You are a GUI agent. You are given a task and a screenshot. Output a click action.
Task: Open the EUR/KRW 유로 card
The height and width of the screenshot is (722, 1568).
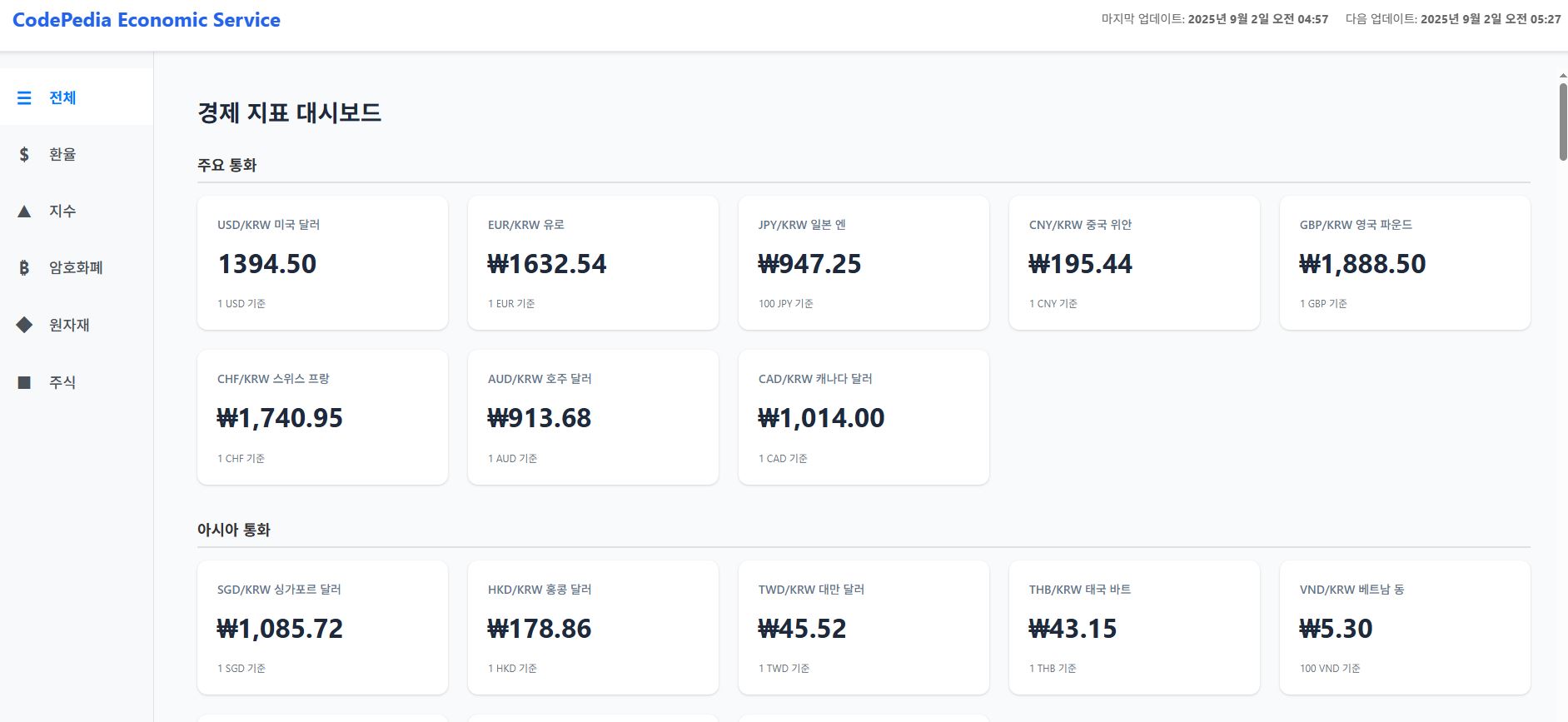click(x=593, y=263)
